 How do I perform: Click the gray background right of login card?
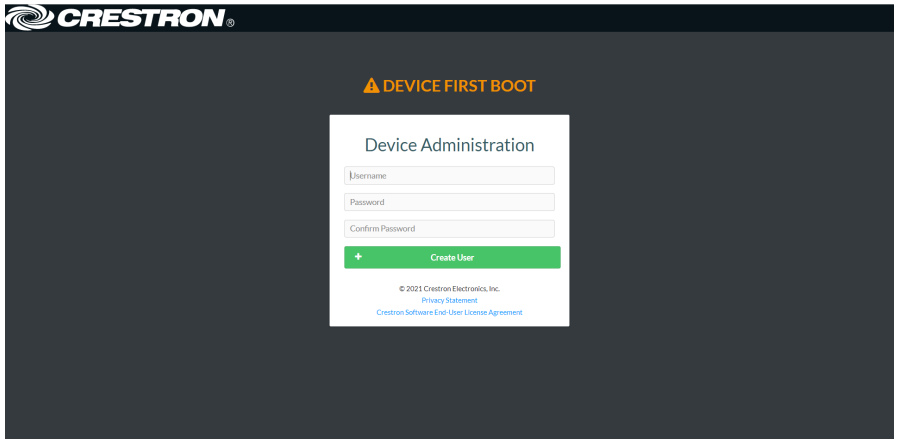730,220
